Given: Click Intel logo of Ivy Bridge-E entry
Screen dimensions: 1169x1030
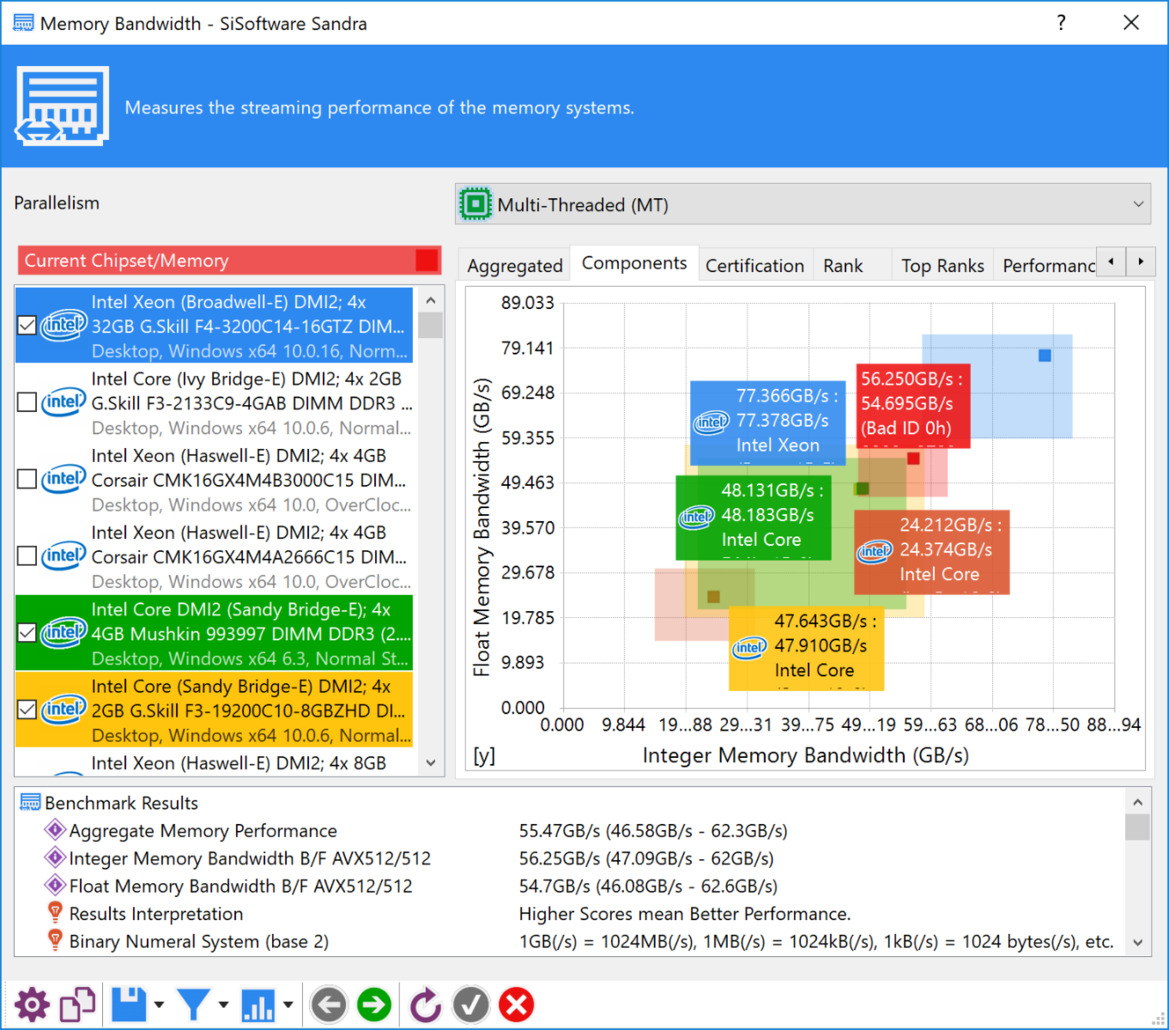Looking at the screenshot, I should pos(64,402).
